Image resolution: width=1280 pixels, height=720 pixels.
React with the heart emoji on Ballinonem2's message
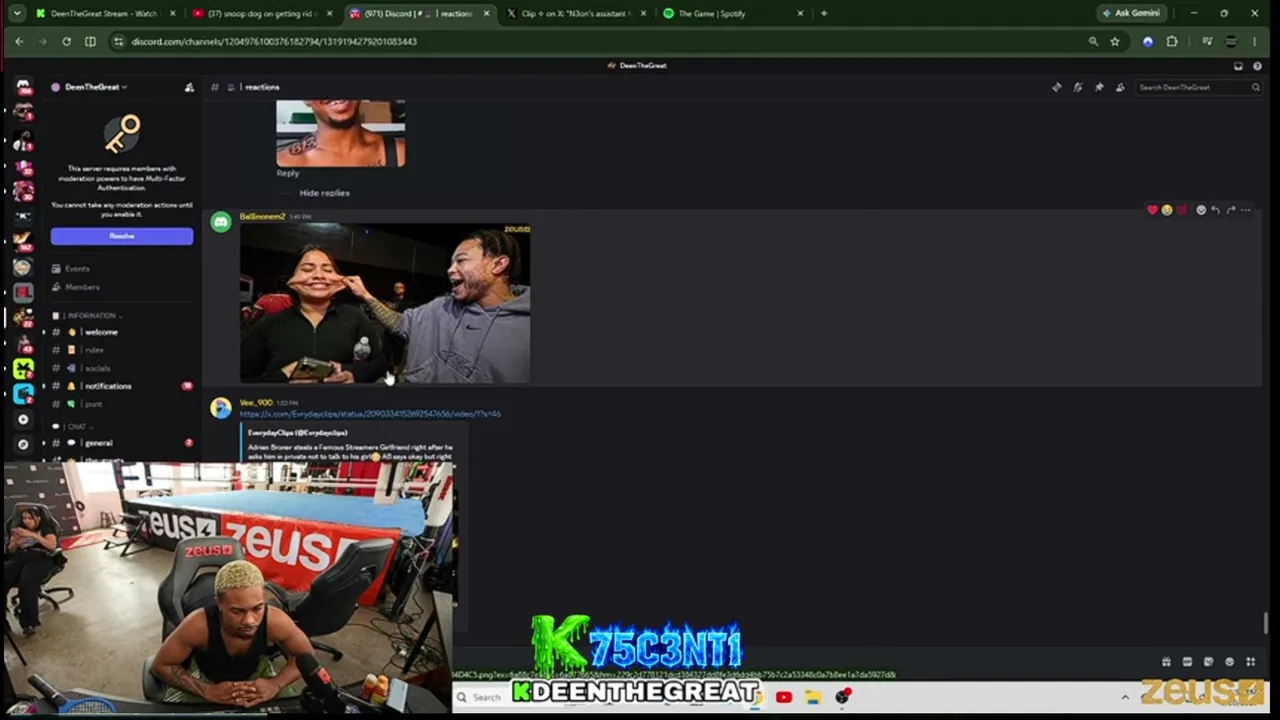pos(1152,210)
